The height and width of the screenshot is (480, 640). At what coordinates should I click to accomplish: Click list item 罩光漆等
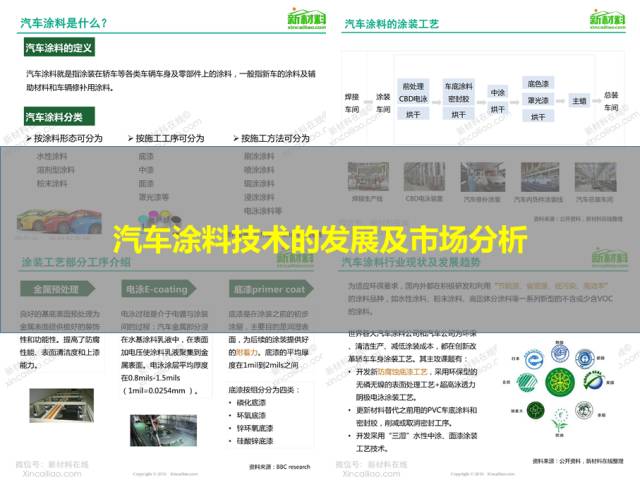point(154,197)
